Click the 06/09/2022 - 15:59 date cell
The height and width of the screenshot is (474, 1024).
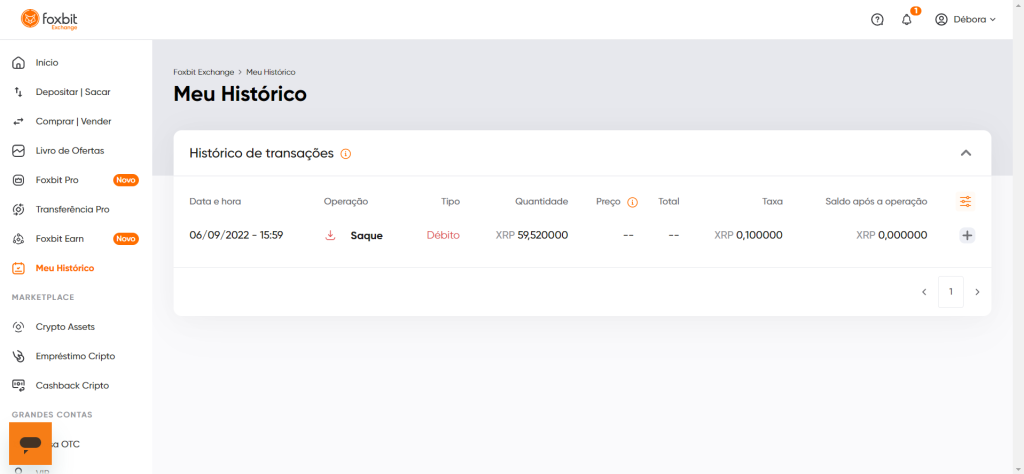236,235
